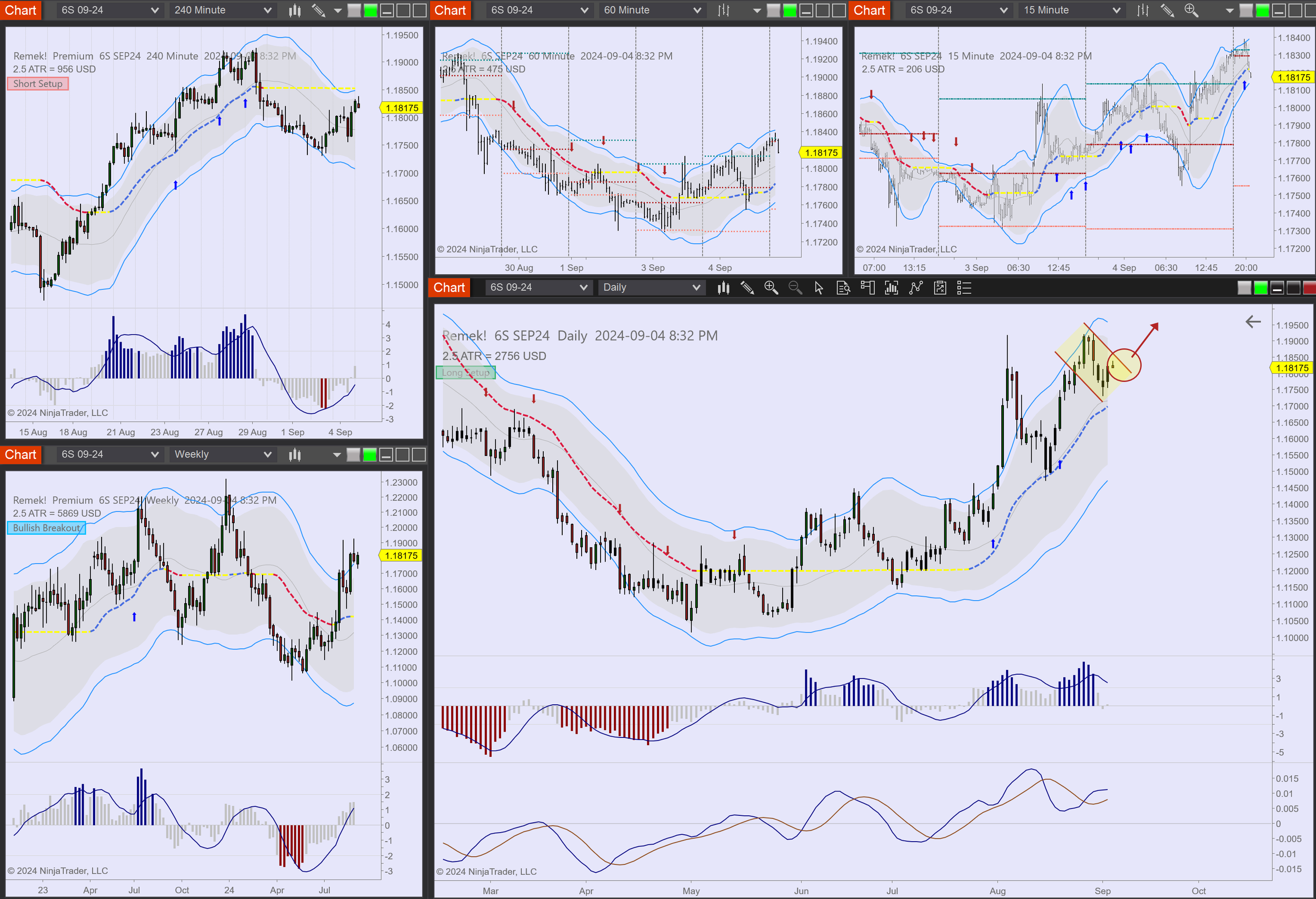Click the bar type icon on the Weekly chart toolbar
This screenshot has height=899, width=1316.
click(294, 454)
